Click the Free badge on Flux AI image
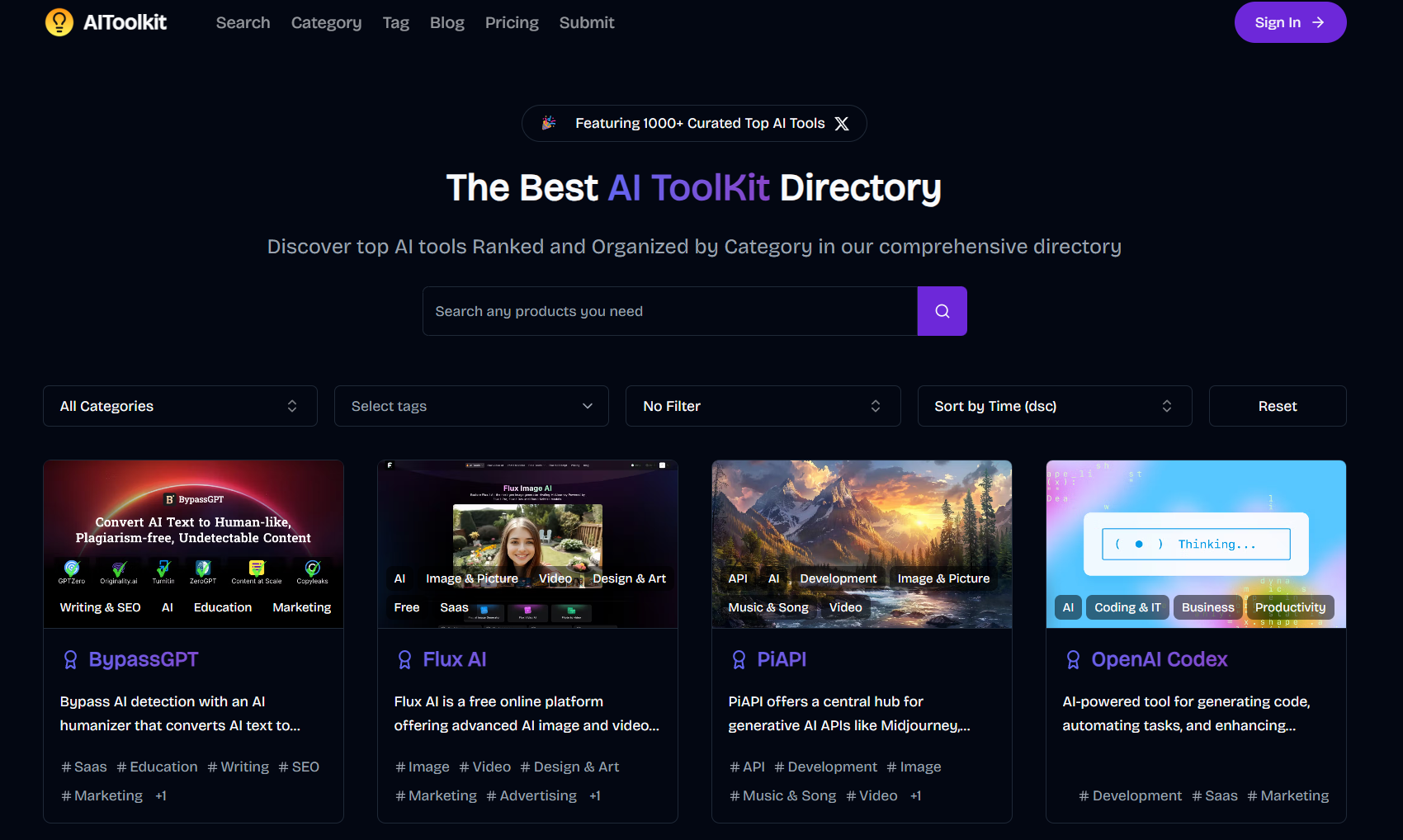 point(407,607)
